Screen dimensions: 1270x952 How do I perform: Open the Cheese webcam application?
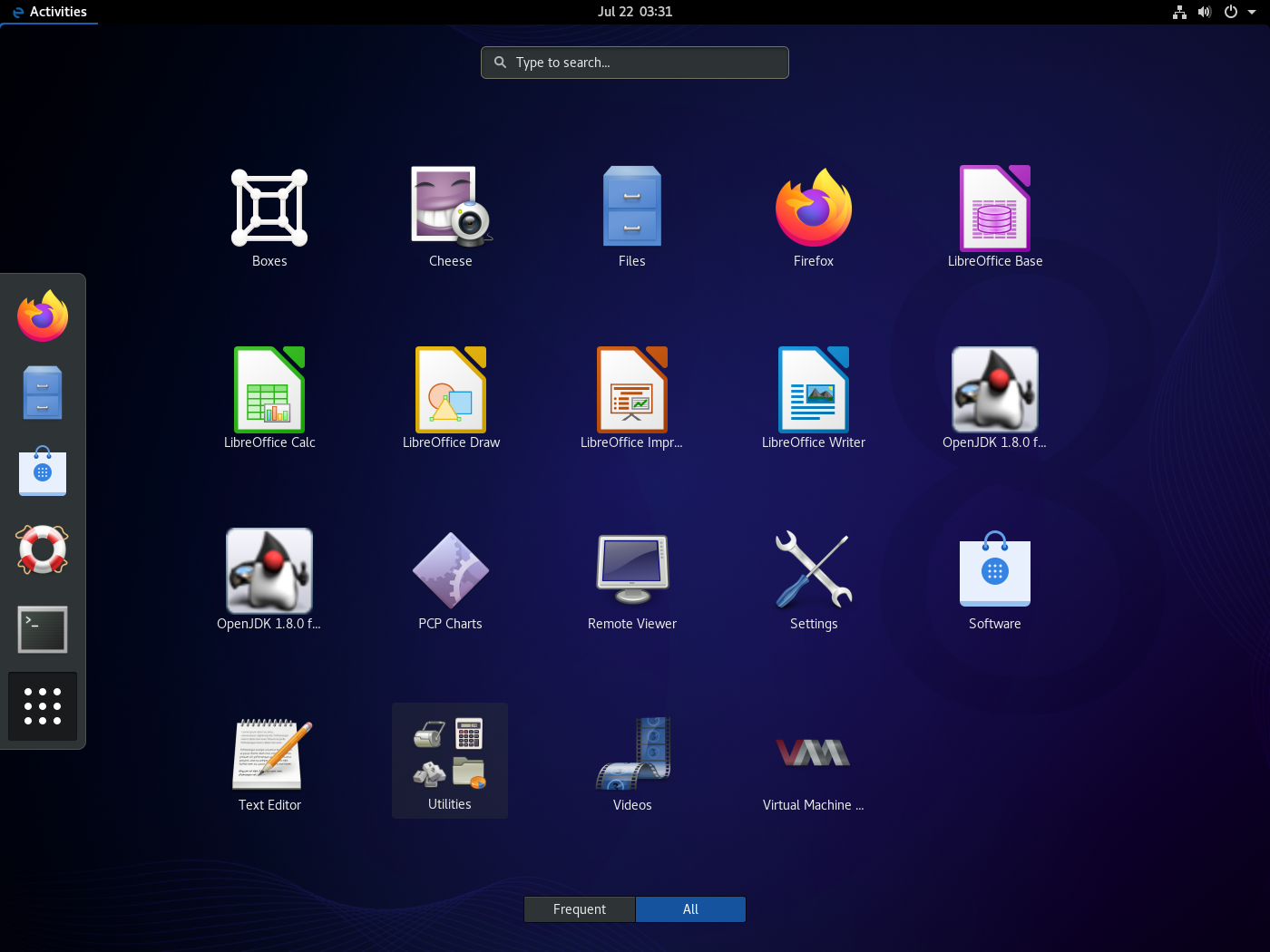pos(450,207)
